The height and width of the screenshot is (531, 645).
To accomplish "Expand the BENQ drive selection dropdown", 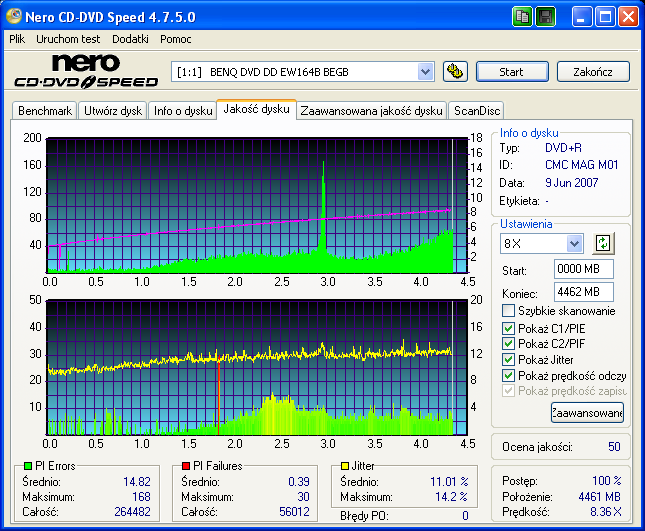I will (425, 72).
